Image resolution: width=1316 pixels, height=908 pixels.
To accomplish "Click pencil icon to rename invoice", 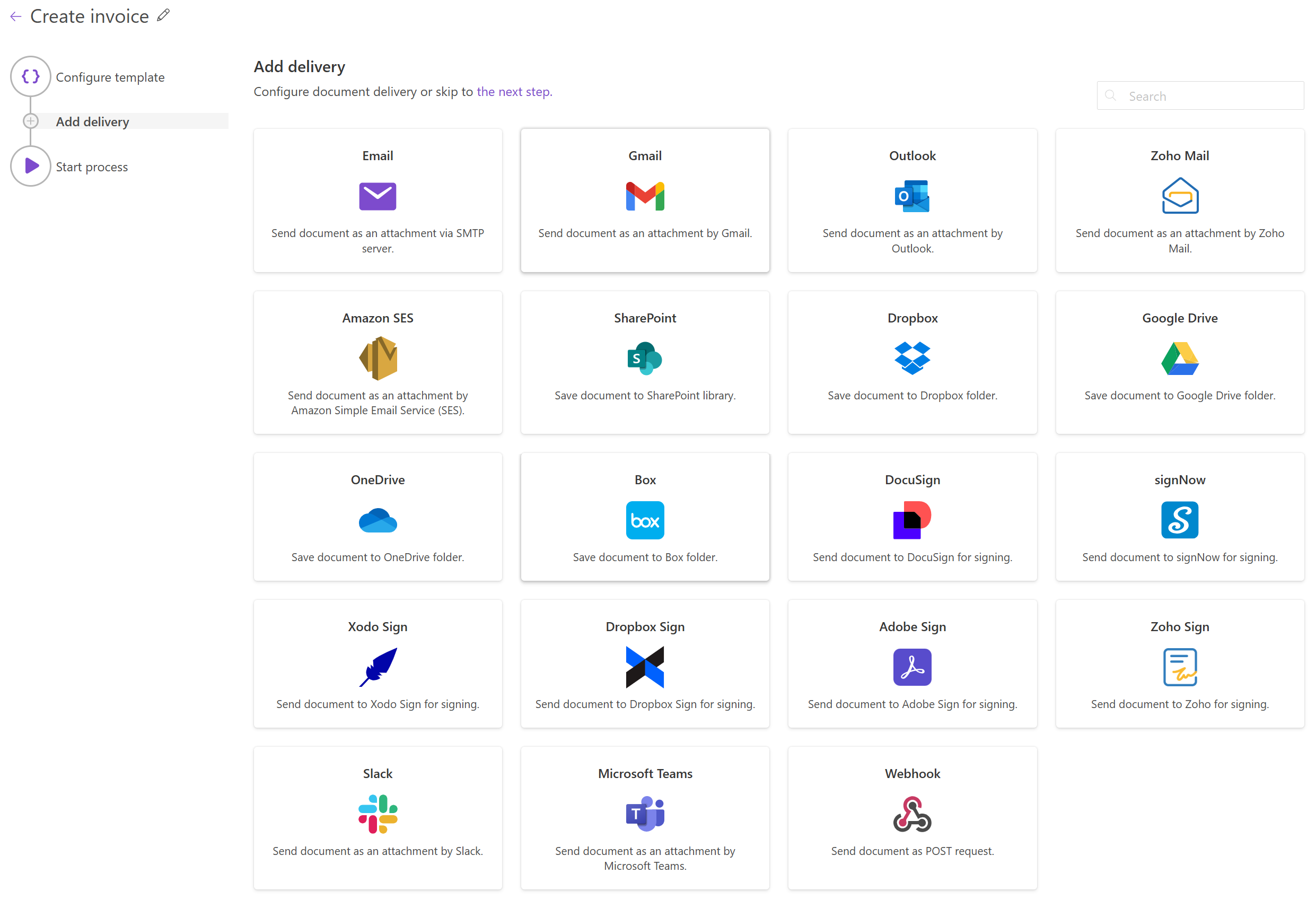I will [163, 15].
